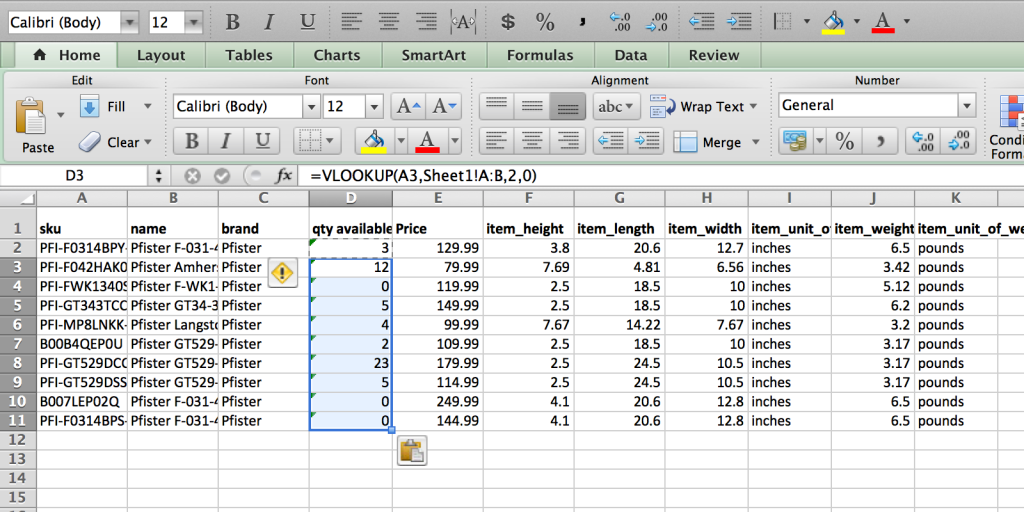The width and height of the screenshot is (1024, 512).
Task: Decrease font size in Font group
Action: point(444,106)
